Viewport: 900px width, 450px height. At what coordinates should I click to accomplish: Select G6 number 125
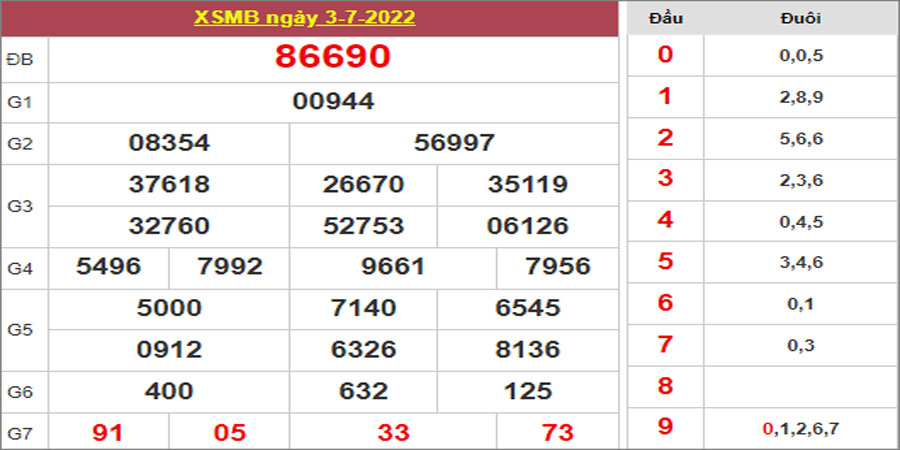528,391
